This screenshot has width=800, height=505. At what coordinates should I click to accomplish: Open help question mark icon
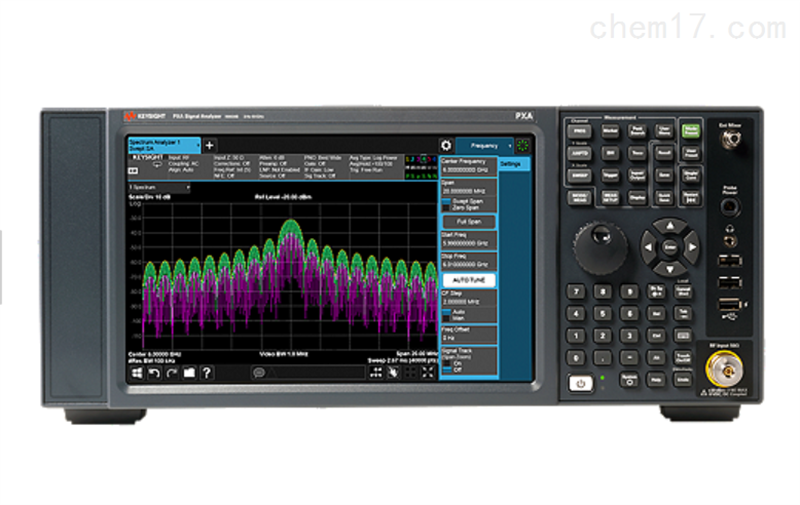[206, 372]
